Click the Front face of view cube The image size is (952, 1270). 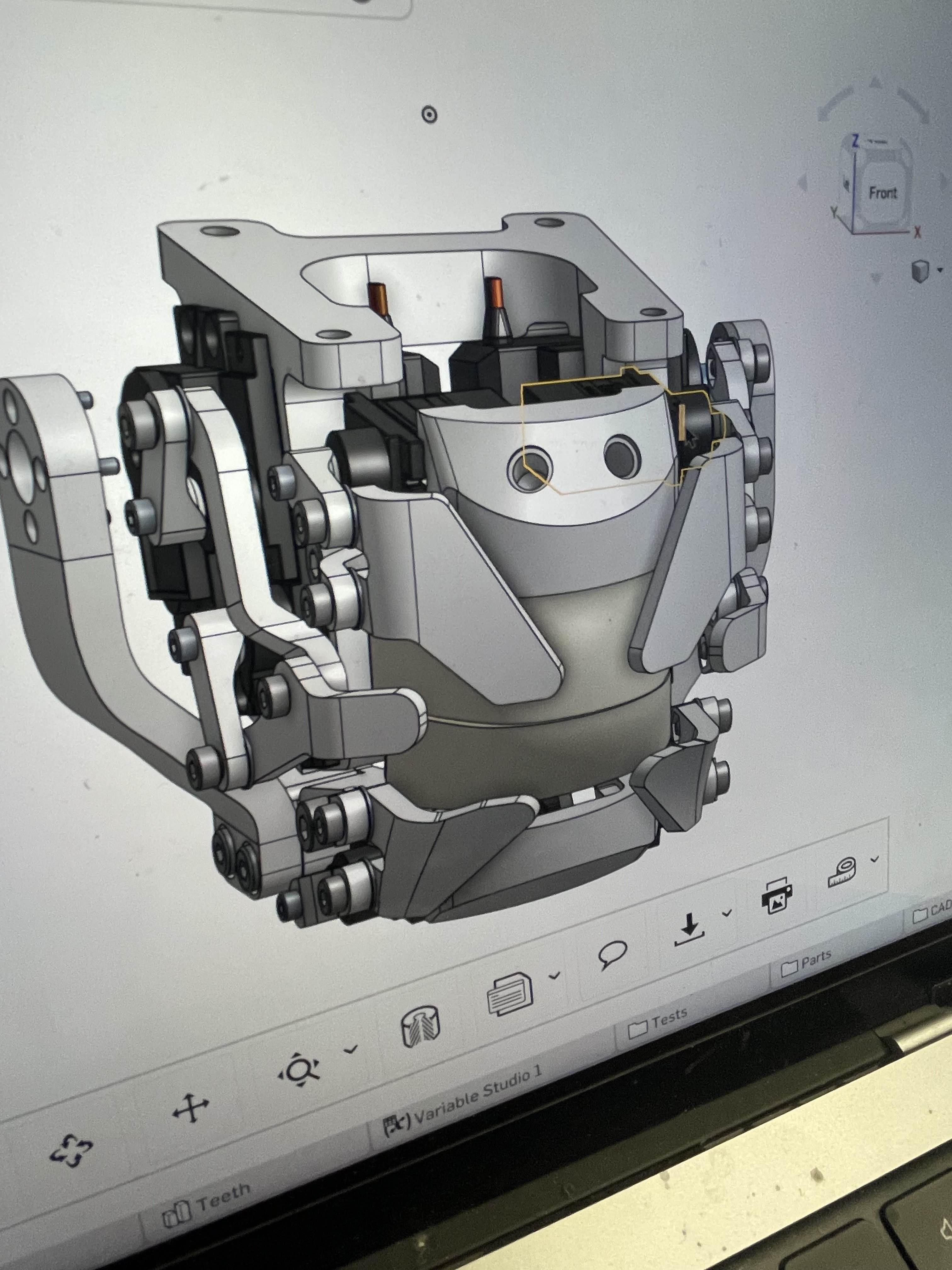[x=882, y=193]
